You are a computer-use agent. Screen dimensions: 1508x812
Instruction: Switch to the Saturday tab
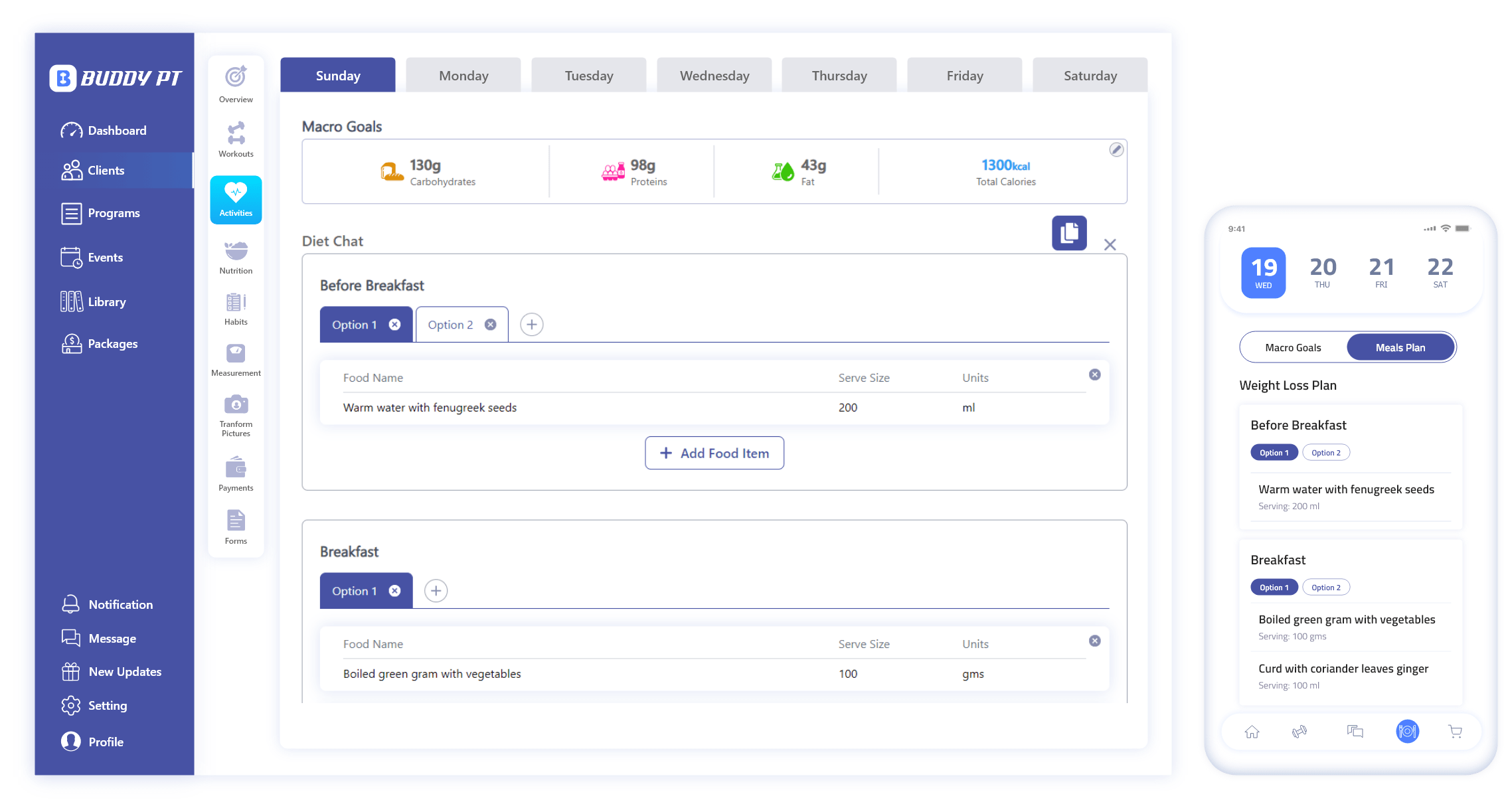click(x=1090, y=75)
